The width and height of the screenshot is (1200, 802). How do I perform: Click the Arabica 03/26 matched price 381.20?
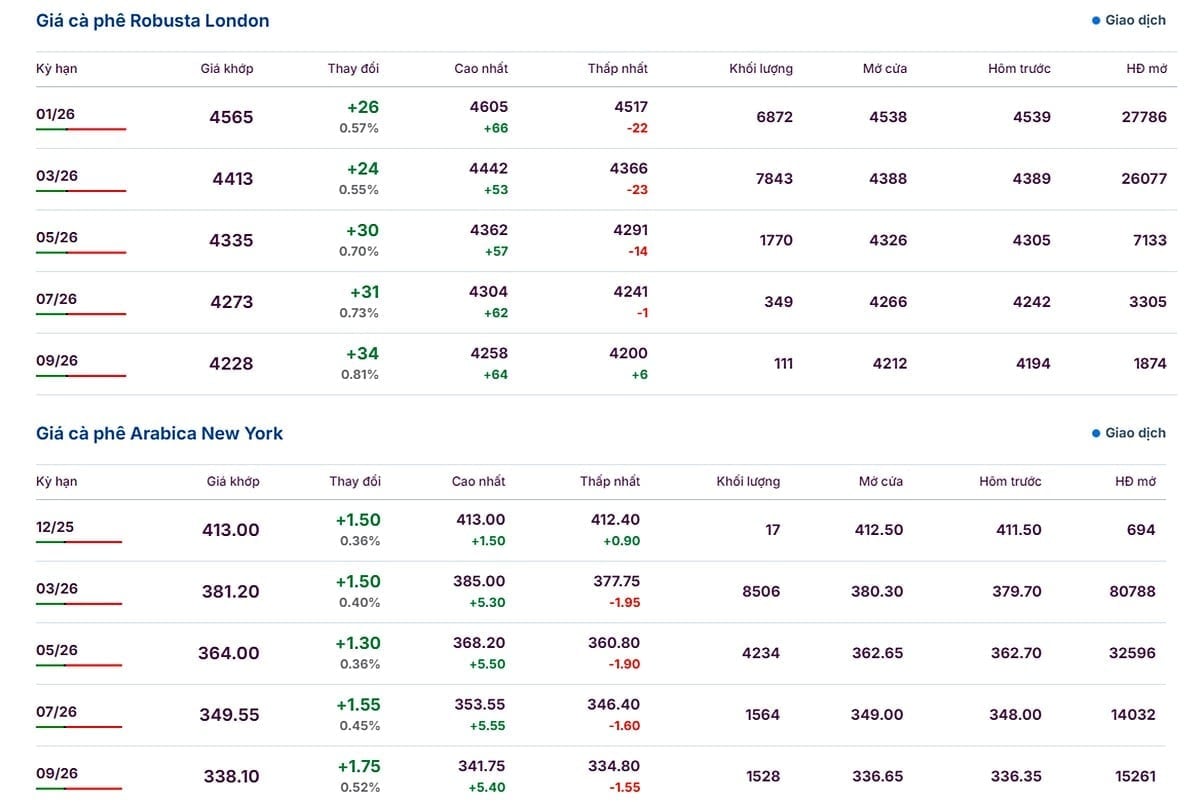tap(230, 592)
